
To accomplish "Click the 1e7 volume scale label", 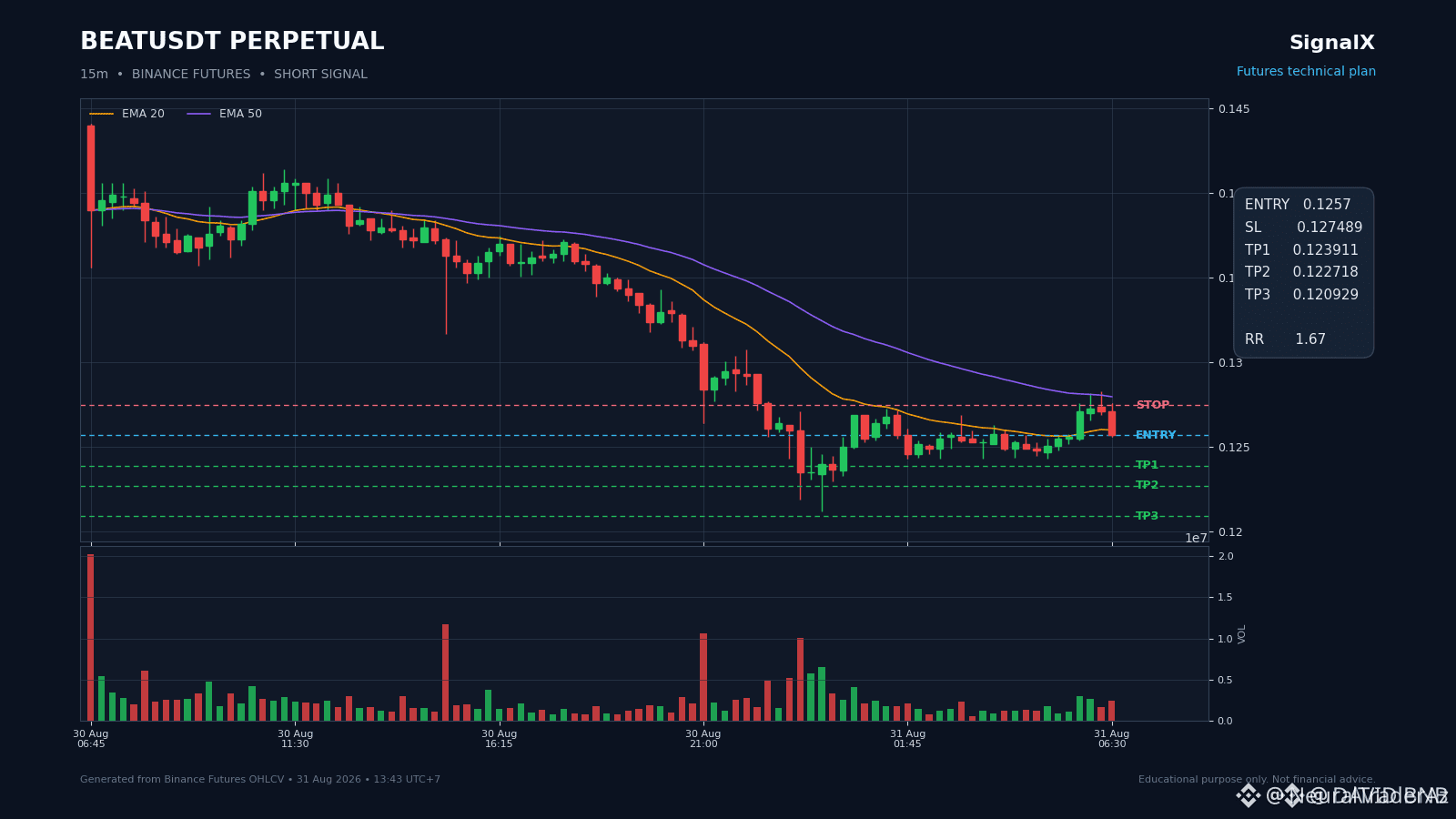I will coord(1196,539).
